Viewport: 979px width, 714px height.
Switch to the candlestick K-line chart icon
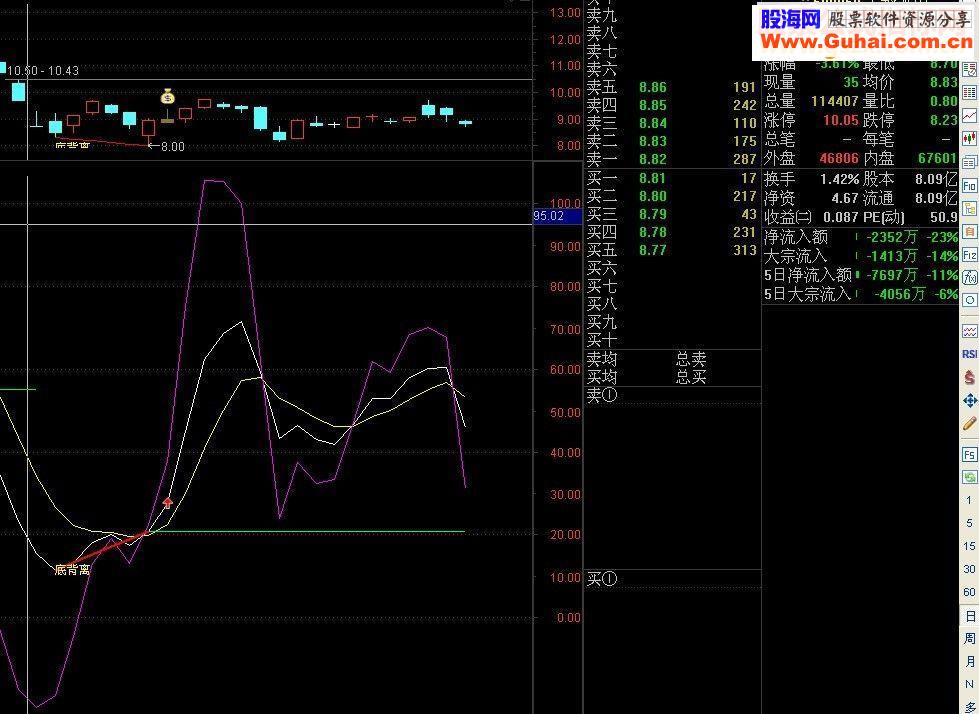click(969, 139)
